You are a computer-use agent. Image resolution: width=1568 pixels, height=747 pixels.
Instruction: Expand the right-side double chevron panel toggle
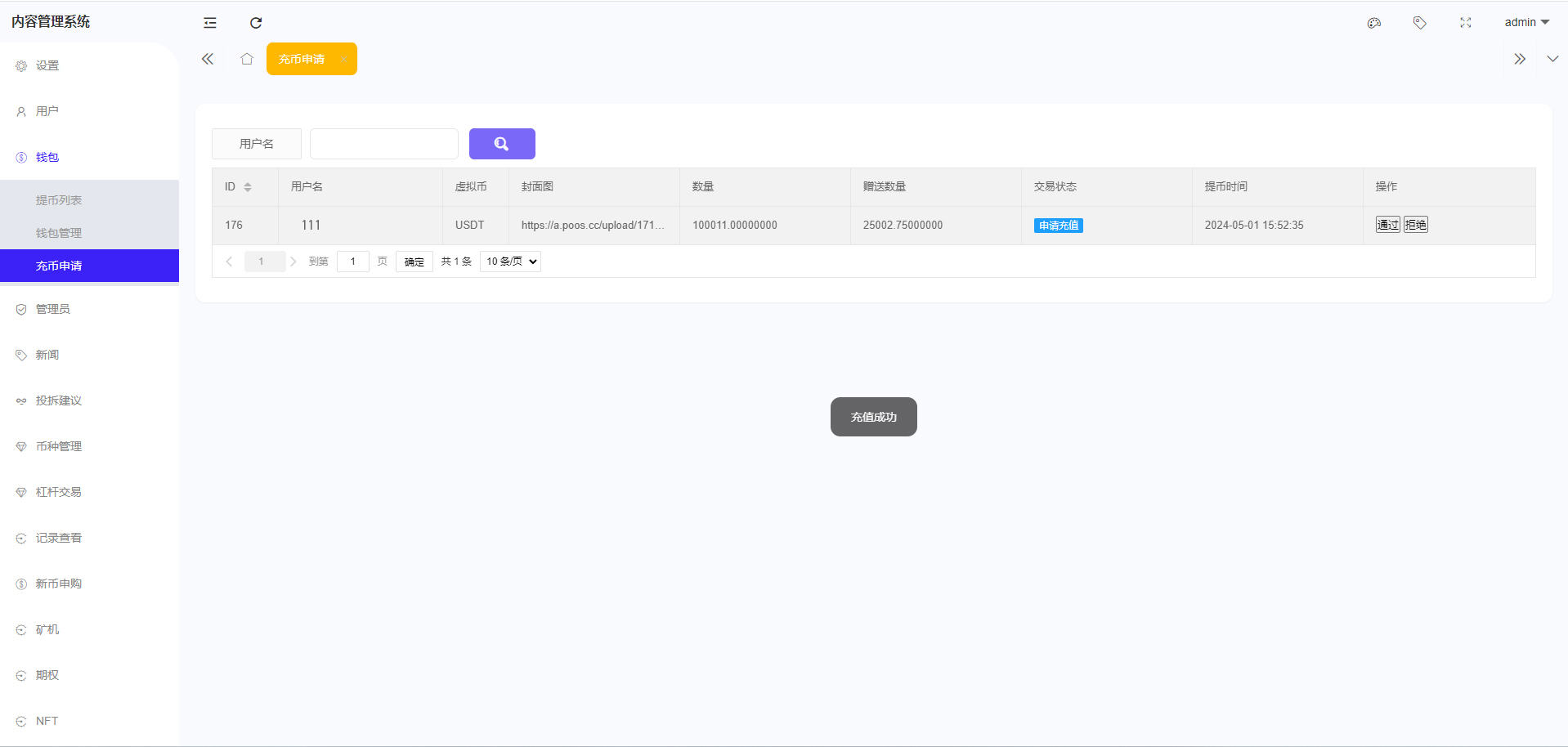coord(1519,59)
